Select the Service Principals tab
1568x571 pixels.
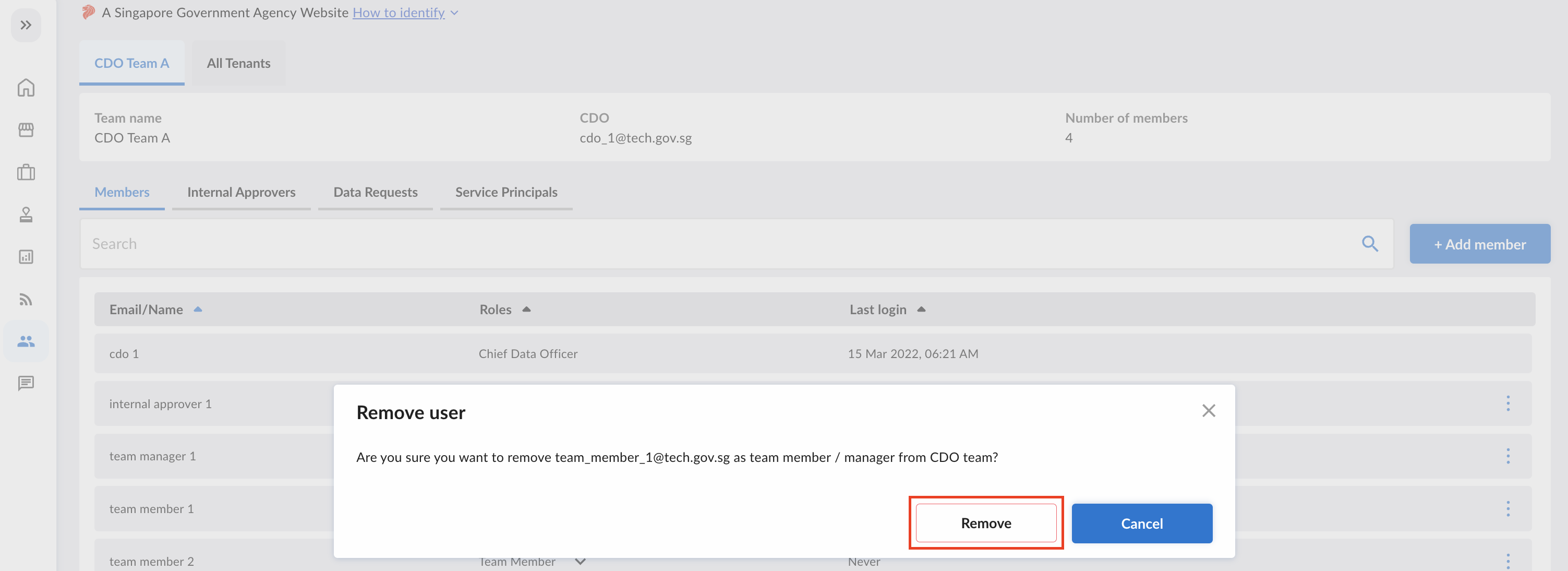click(x=506, y=193)
